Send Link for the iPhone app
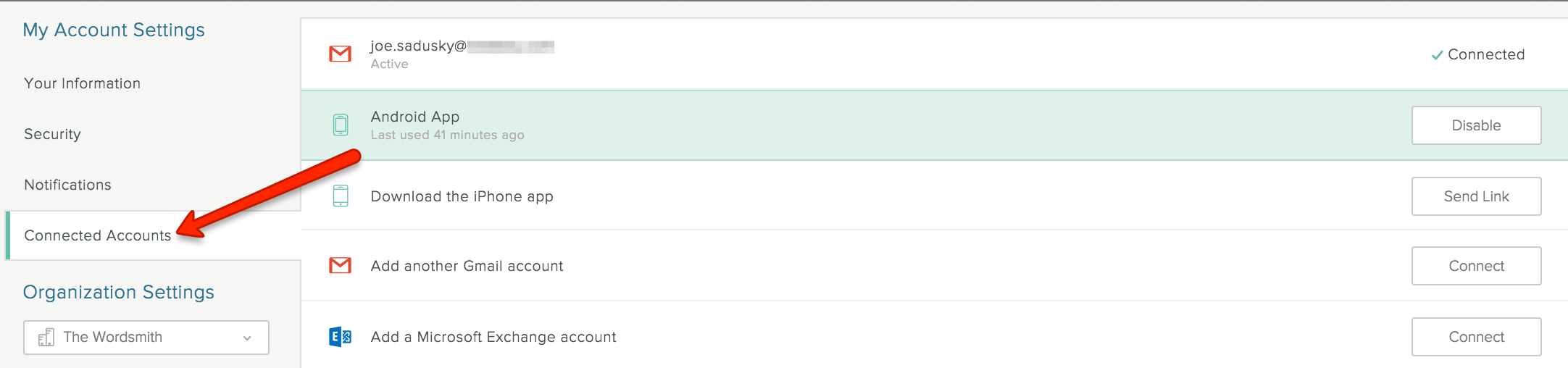This screenshot has width=1568, height=368. point(1476,196)
